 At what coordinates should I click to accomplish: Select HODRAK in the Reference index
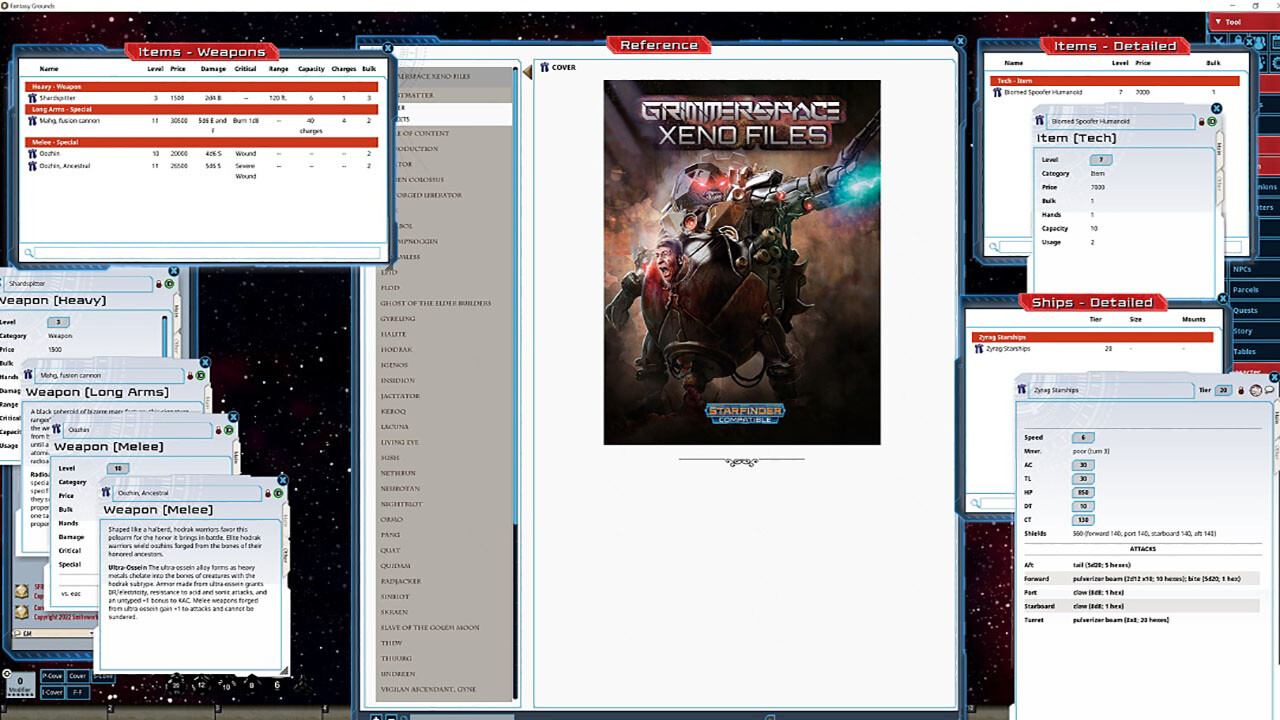(396, 349)
